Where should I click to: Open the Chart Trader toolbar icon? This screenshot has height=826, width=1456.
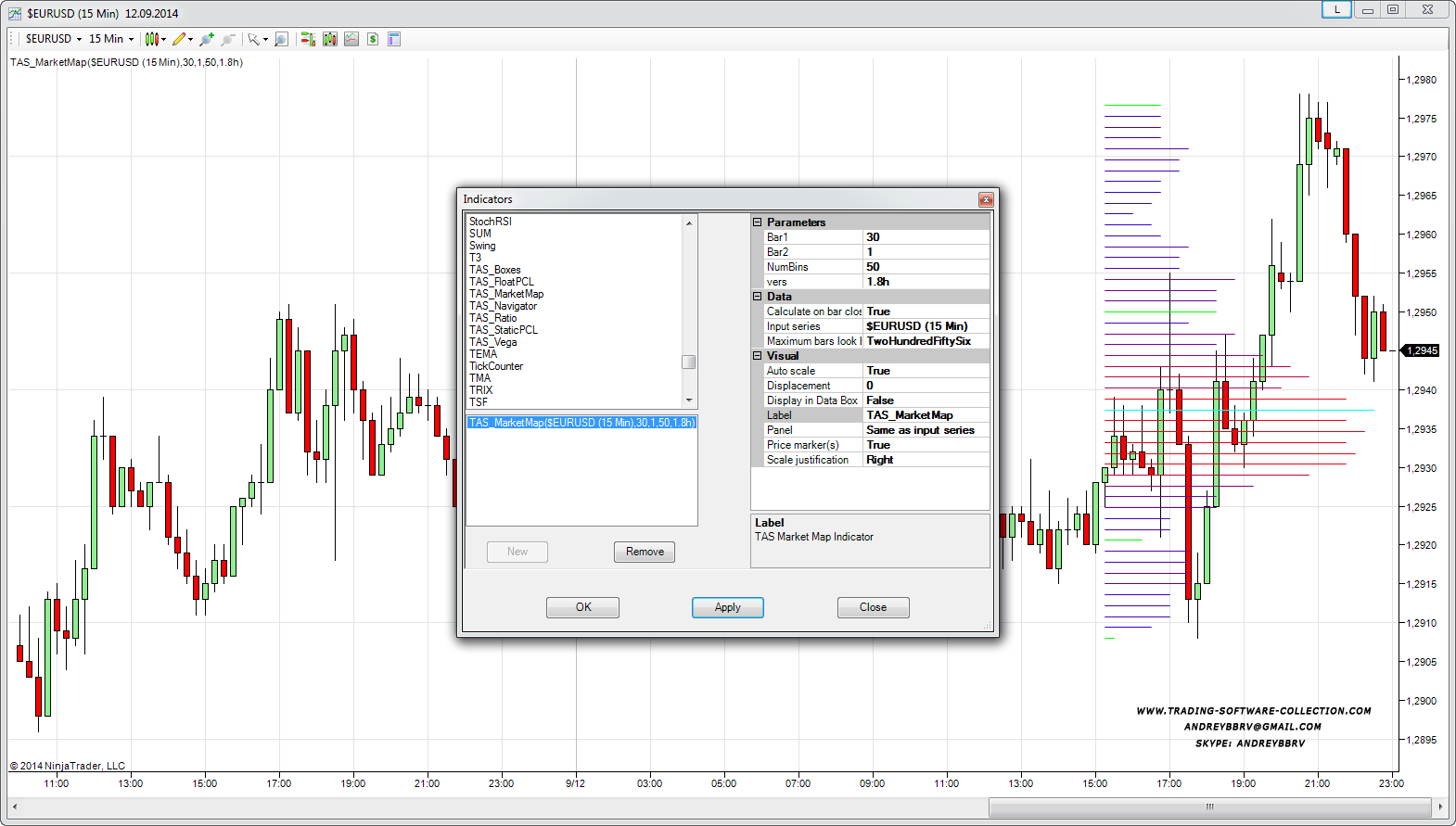(x=308, y=39)
